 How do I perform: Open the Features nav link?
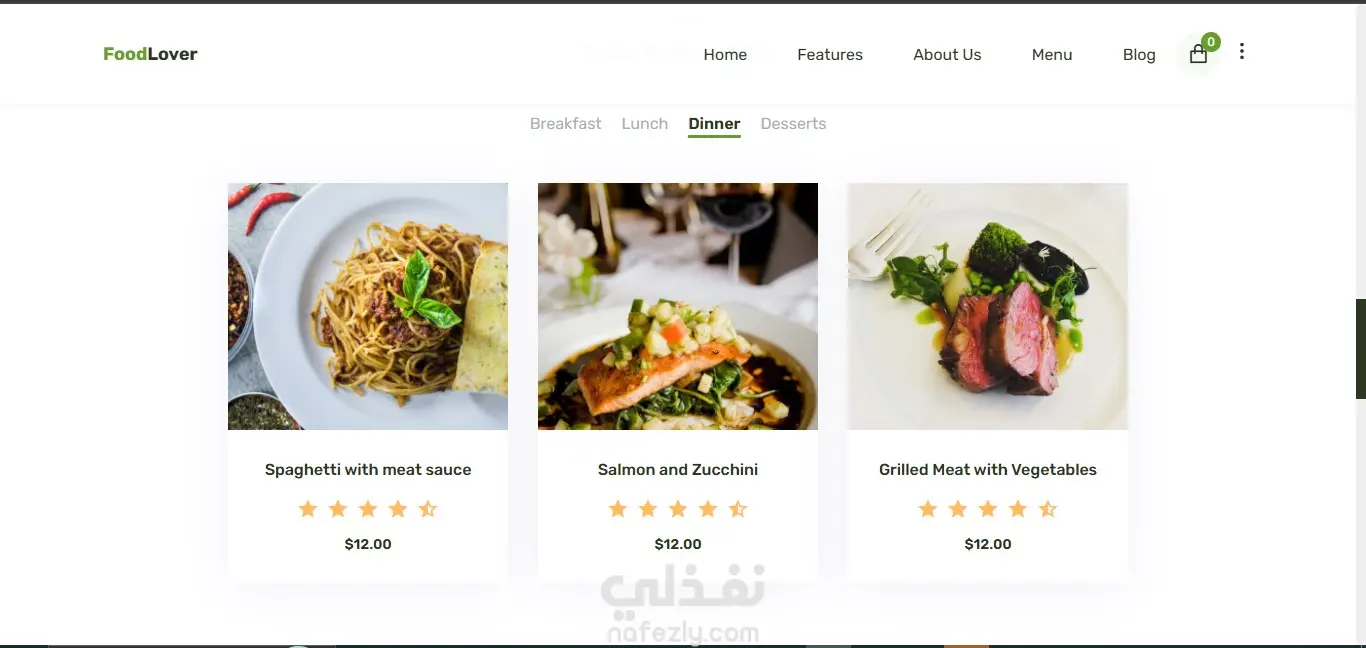click(830, 55)
